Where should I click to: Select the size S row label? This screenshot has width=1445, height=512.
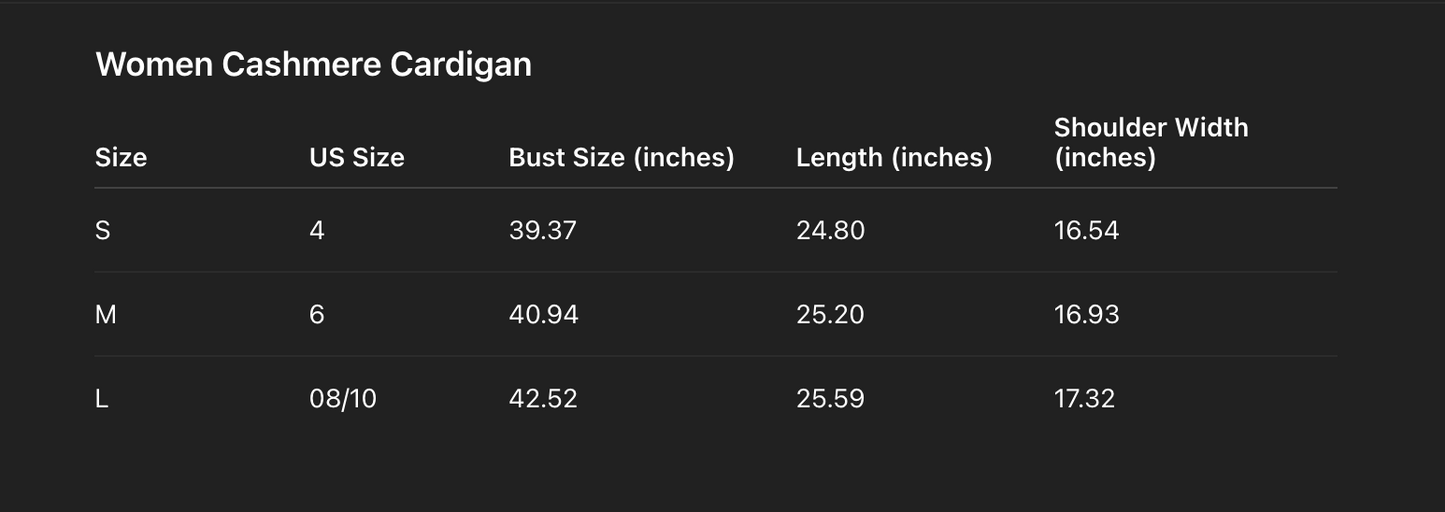click(102, 231)
